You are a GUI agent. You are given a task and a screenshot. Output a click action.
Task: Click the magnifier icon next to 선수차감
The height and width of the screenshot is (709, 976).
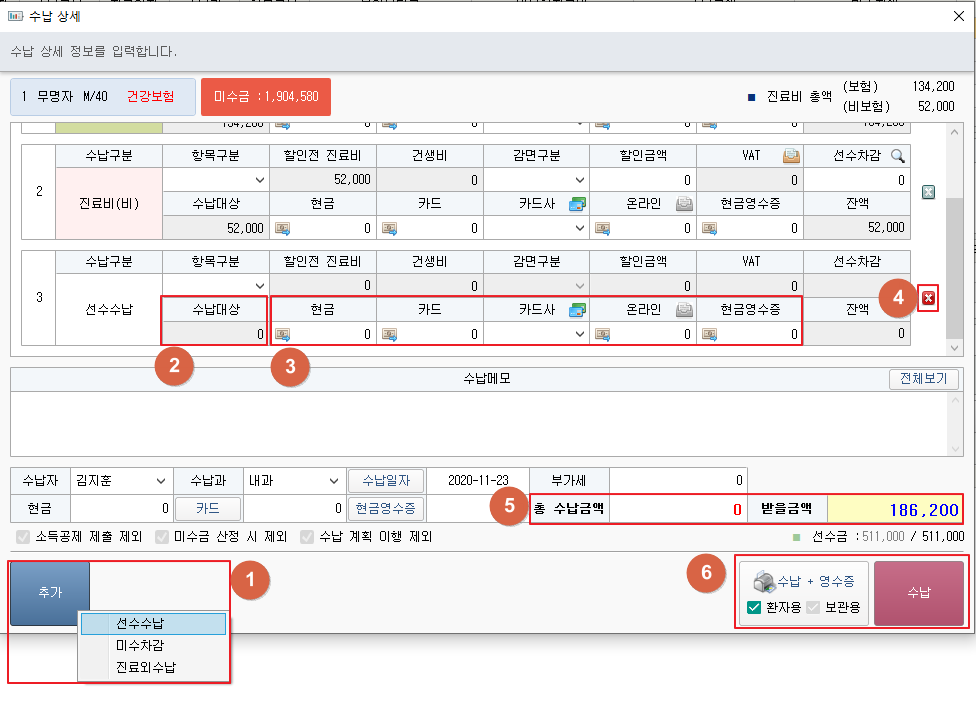897,155
